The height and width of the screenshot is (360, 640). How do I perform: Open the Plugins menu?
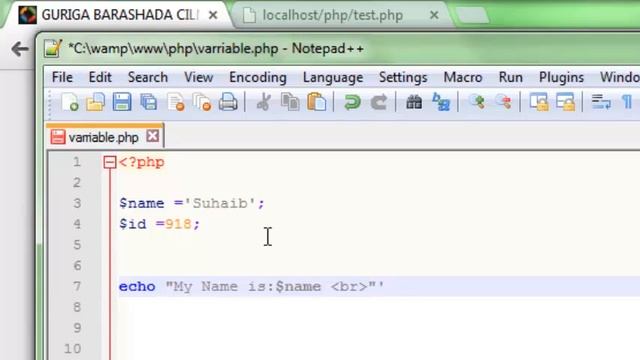click(x=561, y=77)
